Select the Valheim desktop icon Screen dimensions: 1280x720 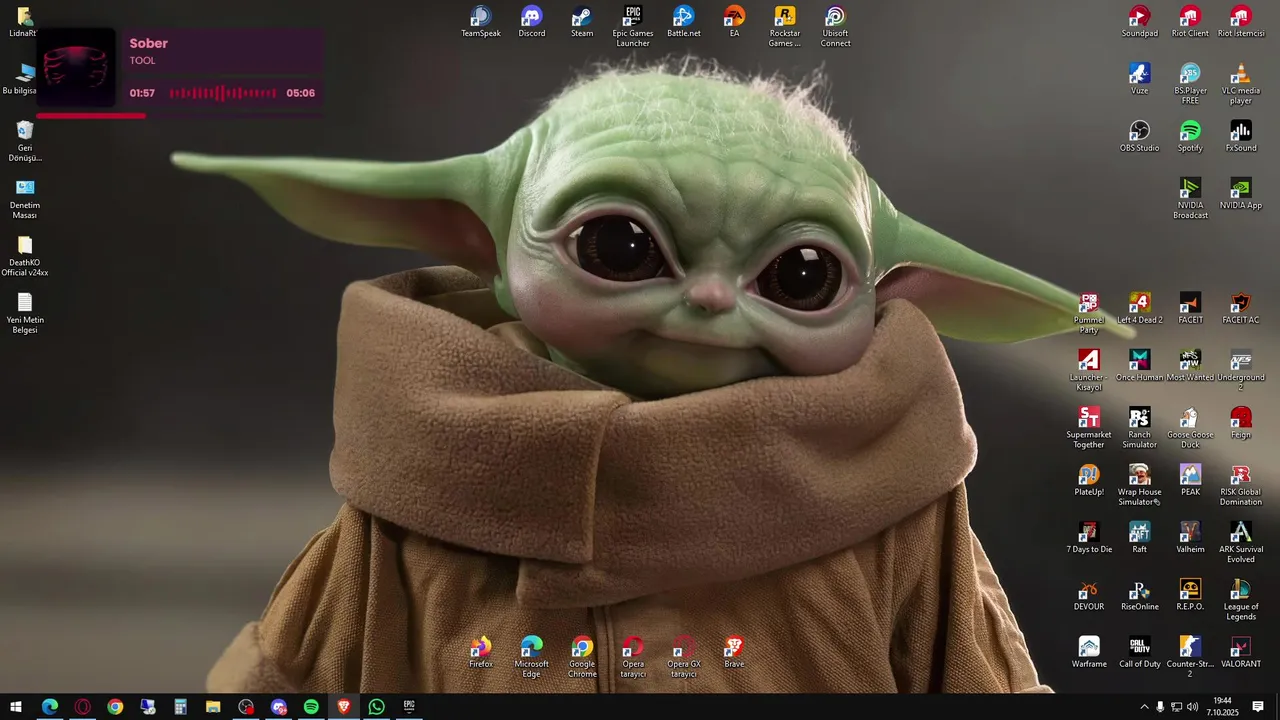1190,538
